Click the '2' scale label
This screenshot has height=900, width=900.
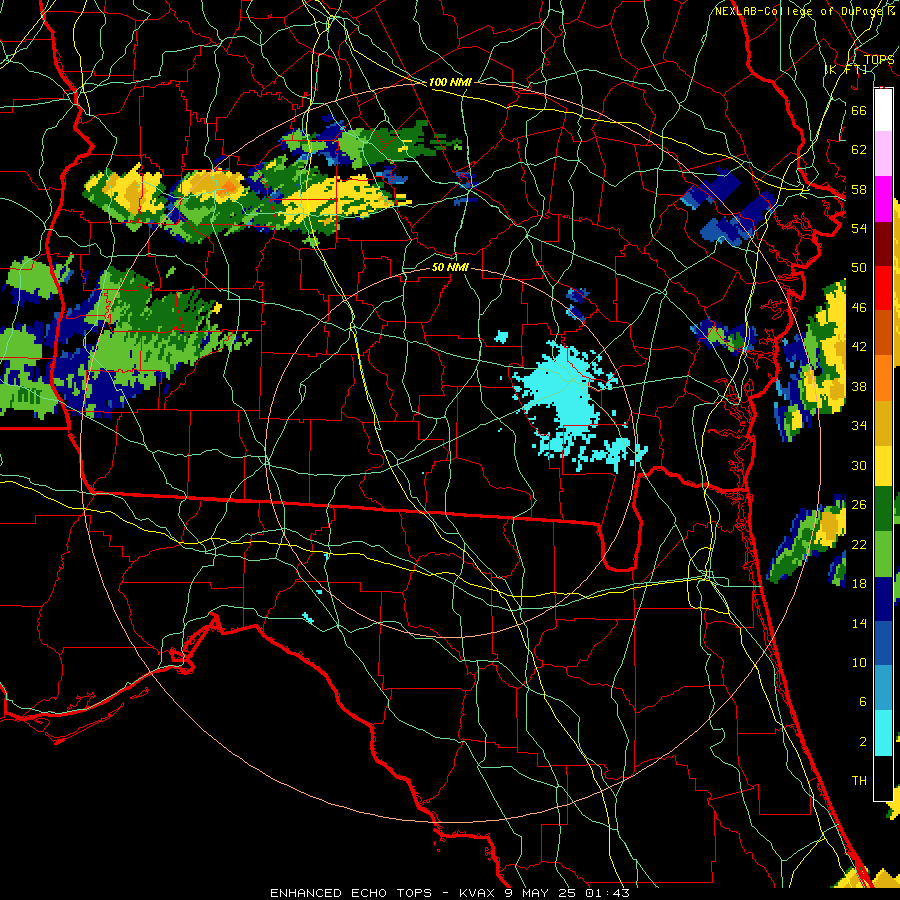(x=862, y=742)
